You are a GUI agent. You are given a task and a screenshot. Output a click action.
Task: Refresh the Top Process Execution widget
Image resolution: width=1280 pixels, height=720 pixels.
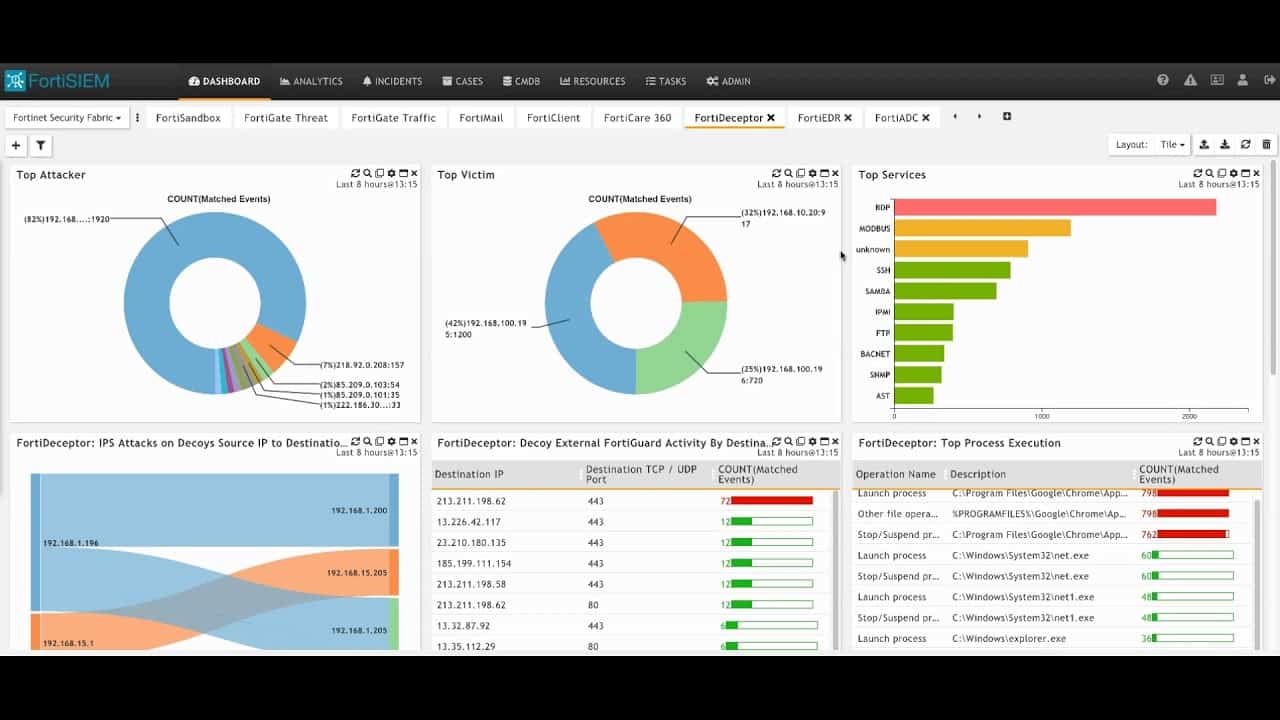tap(1198, 442)
